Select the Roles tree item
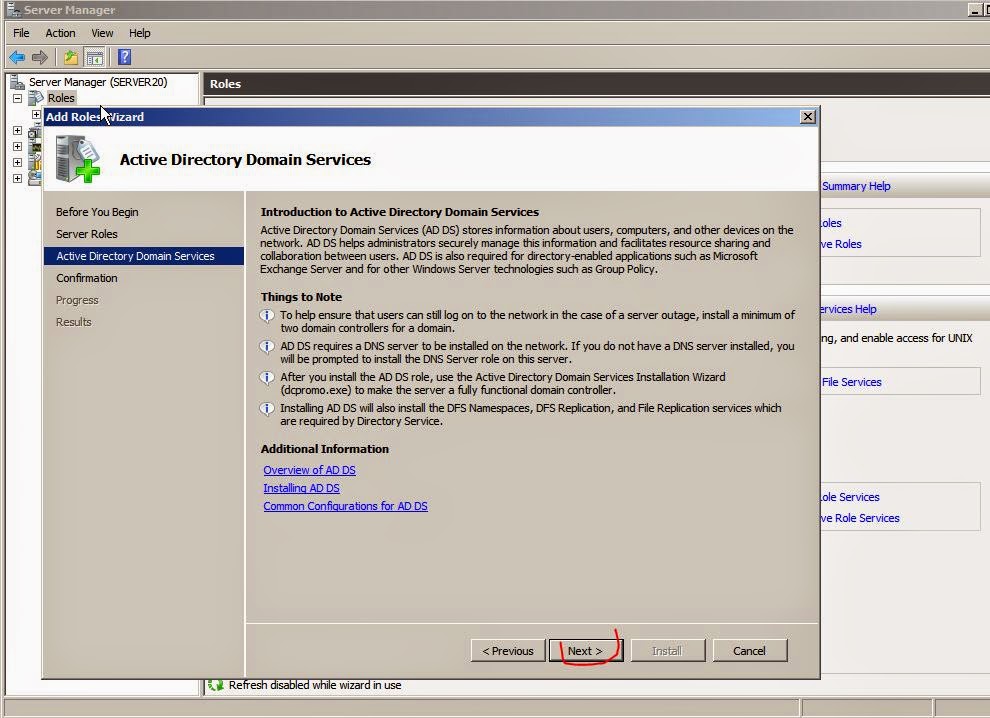The width and height of the screenshot is (990, 718). (61, 98)
